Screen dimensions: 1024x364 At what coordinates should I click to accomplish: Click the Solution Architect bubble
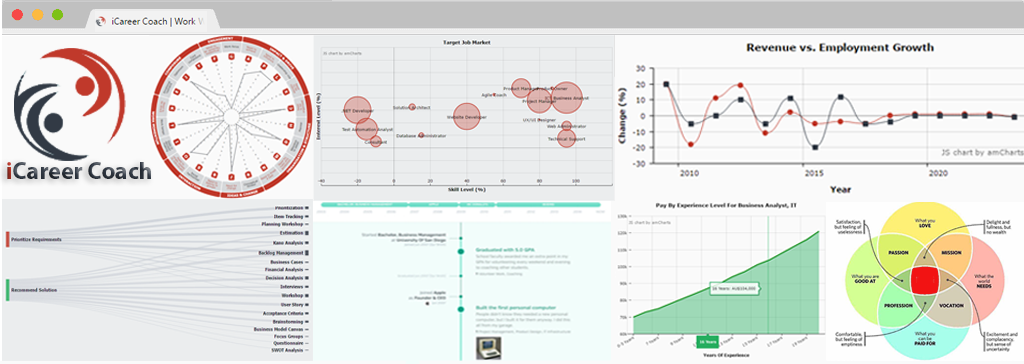(412, 107)
